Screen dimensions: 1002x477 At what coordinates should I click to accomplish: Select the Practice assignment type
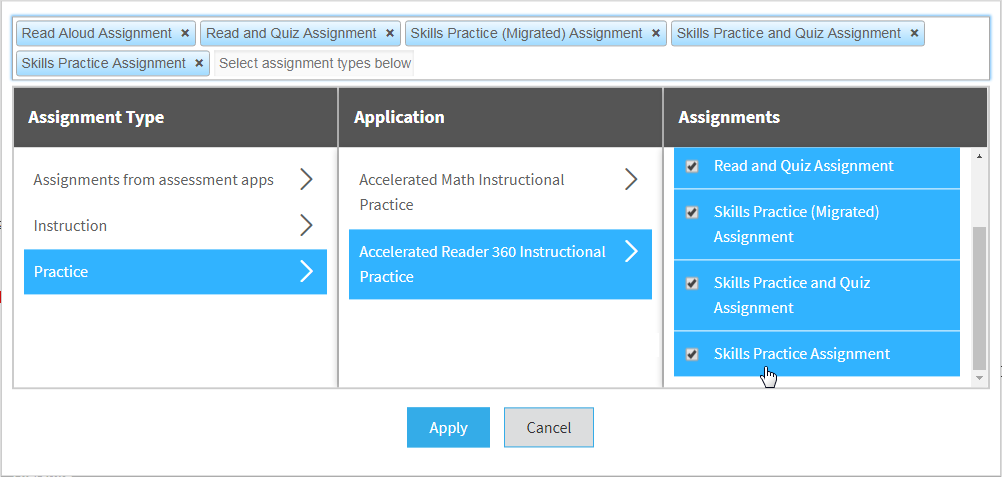175,272
